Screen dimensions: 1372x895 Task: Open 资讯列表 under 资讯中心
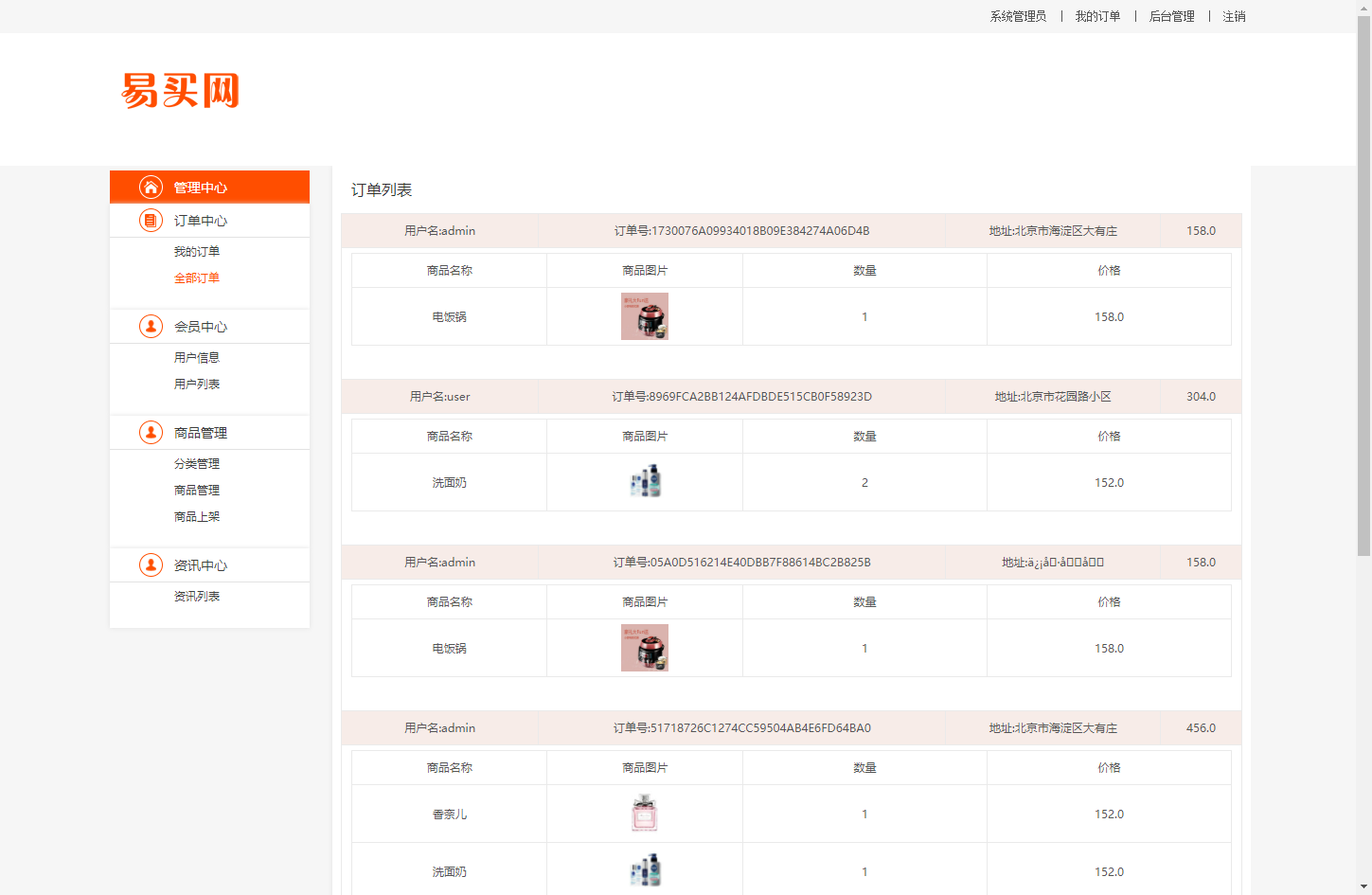coord(197,596)
